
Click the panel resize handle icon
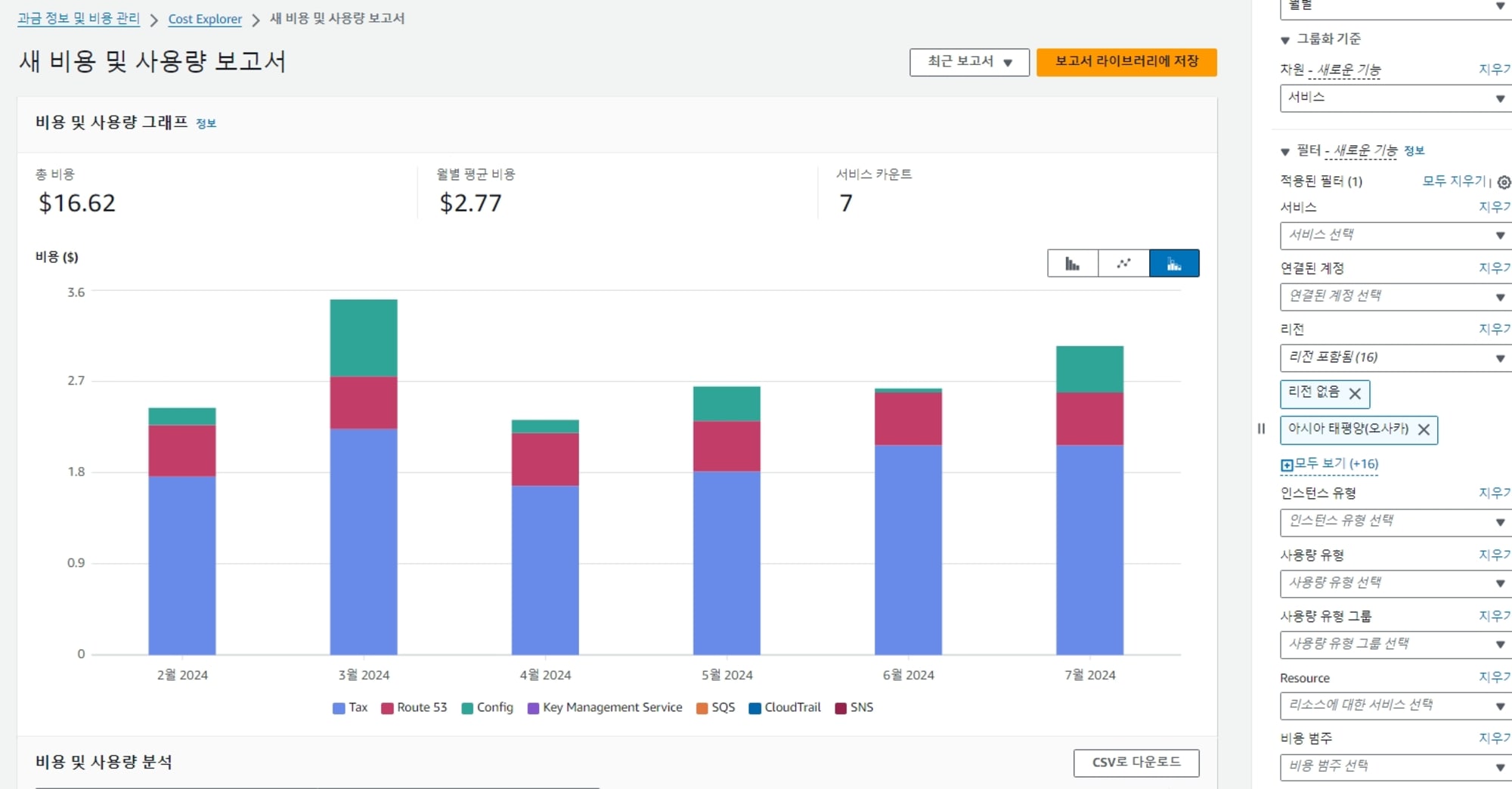pos(1261,429)
